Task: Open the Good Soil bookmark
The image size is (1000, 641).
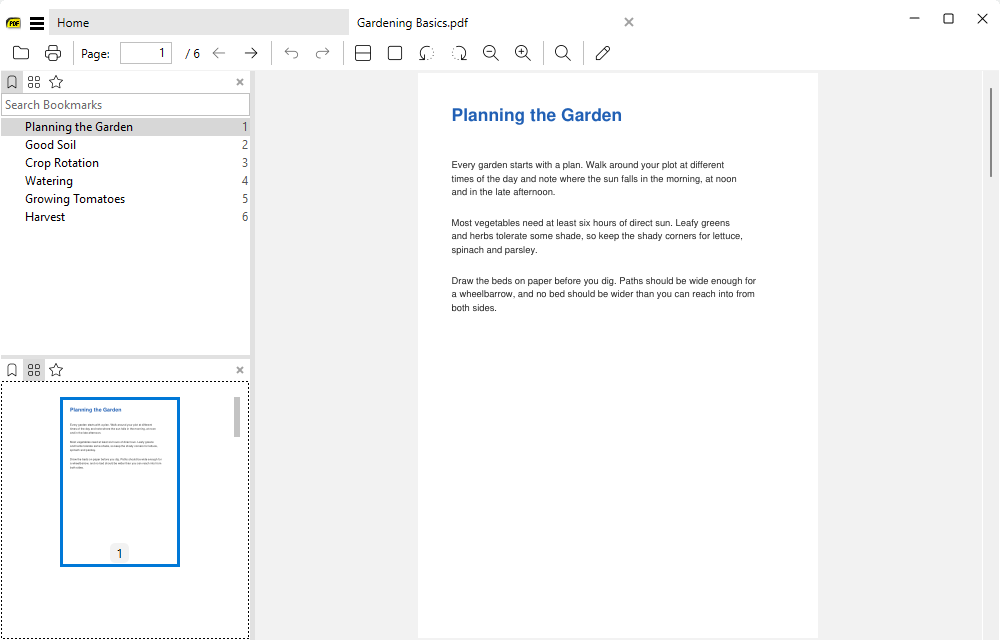Action: (126, 145)
